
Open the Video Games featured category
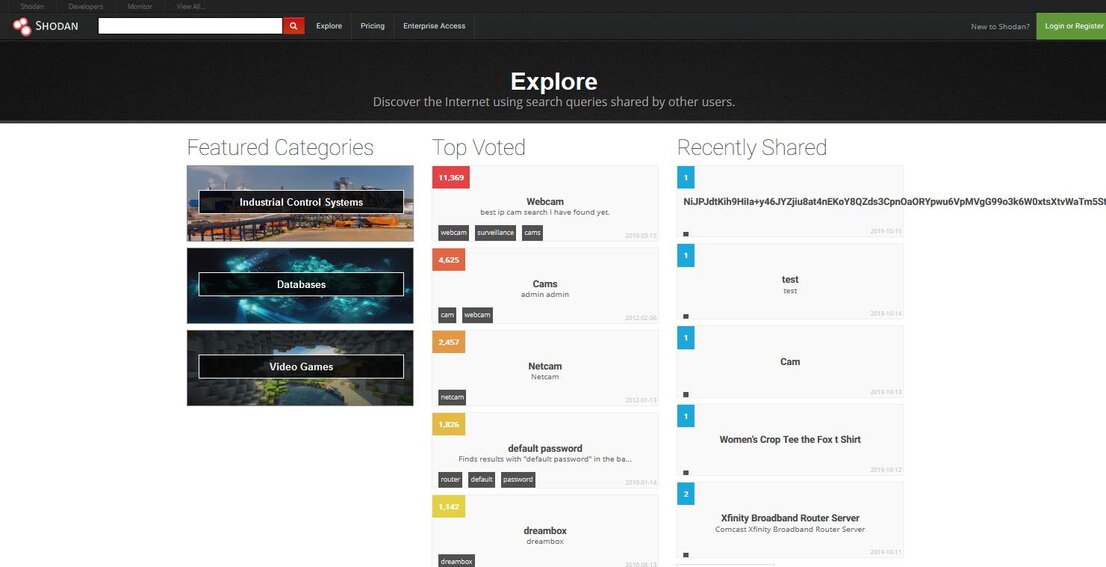[x=300, y=367]
